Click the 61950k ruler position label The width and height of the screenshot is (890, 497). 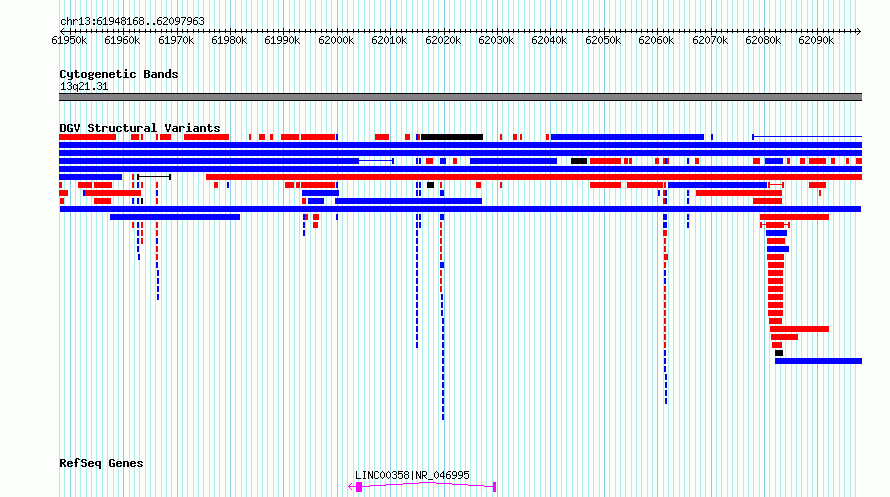click(x=69, y=41)
